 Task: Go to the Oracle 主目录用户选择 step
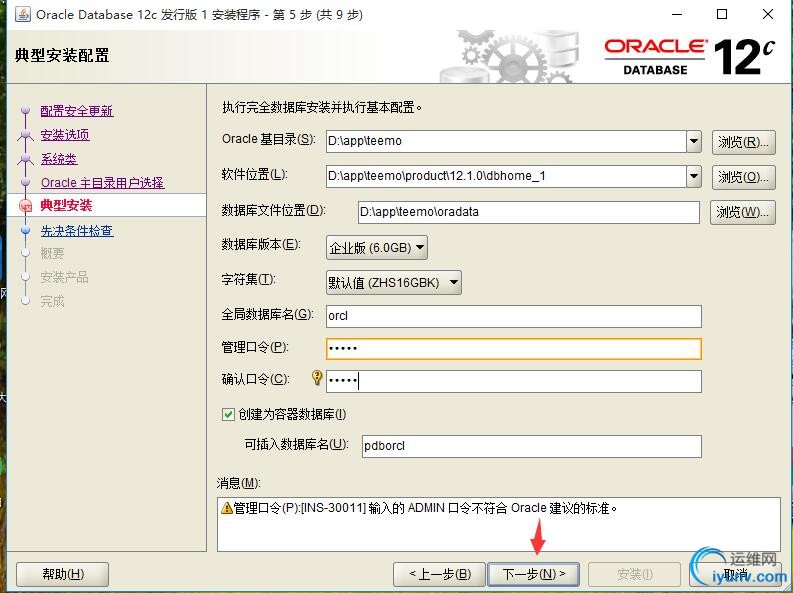tap(103, 183)
